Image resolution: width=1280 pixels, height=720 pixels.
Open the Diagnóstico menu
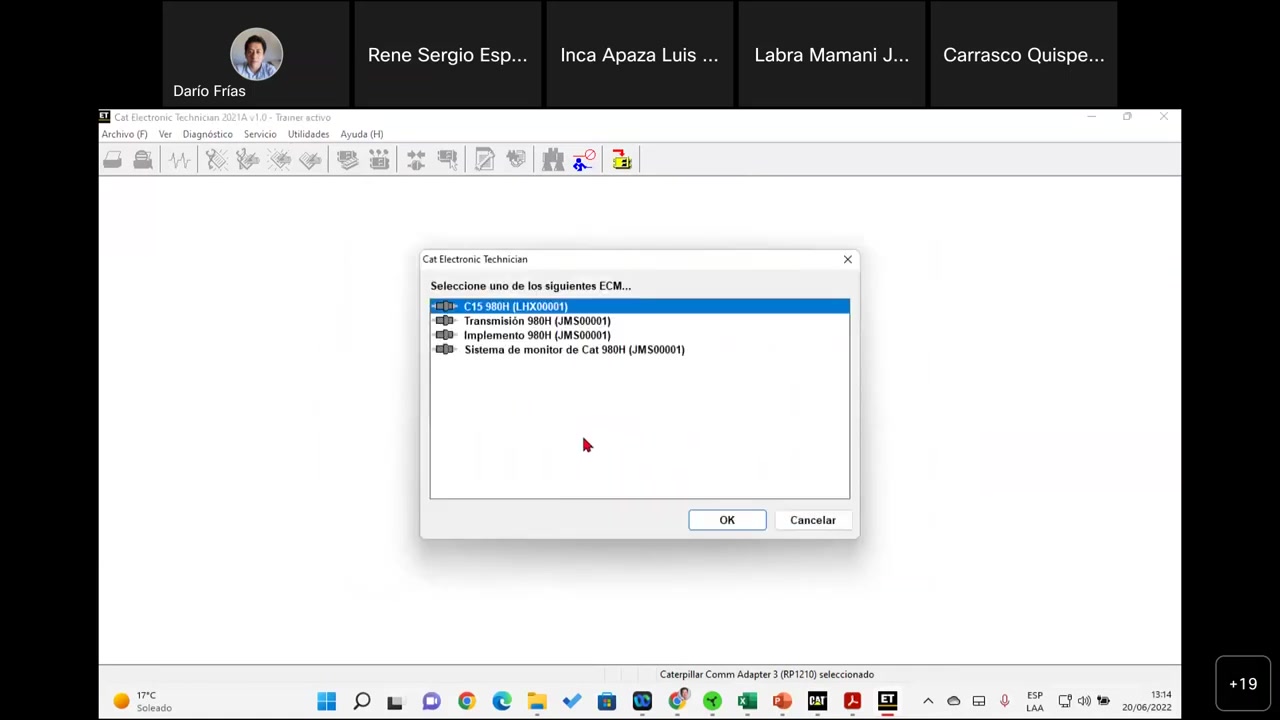coord(207,134)
